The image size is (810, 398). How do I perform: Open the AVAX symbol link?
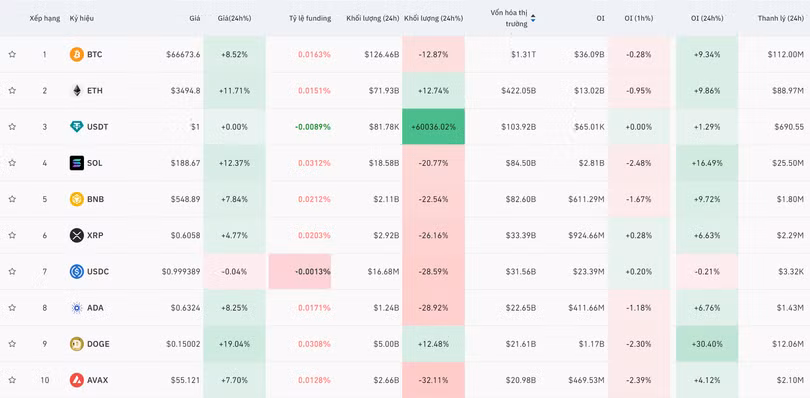(x=98, y=380)
